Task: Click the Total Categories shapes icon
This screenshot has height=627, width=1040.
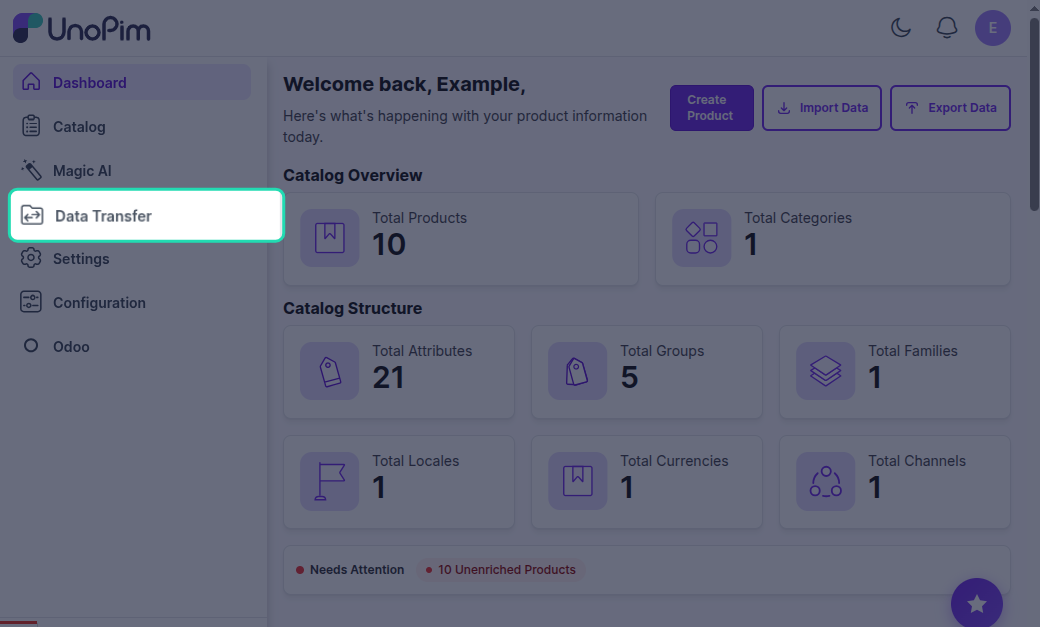Action: pos(701,238)
